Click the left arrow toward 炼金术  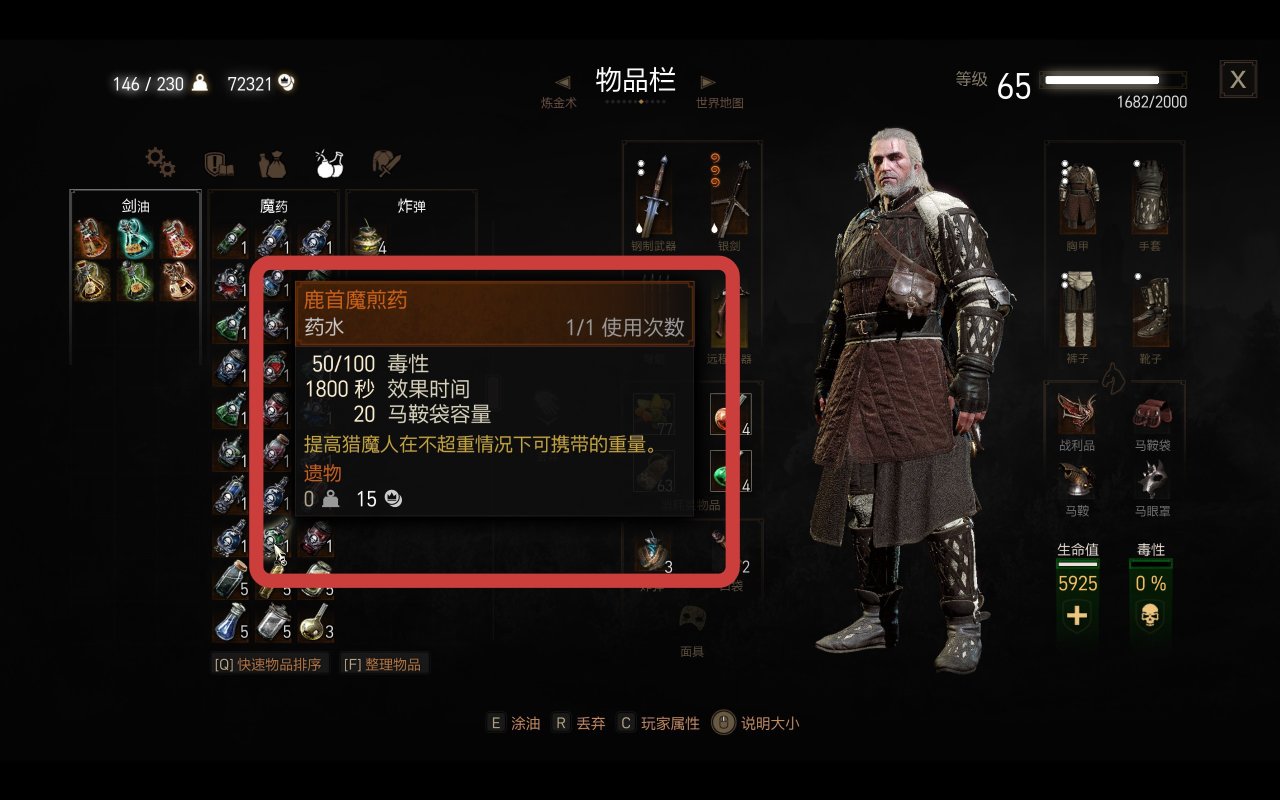(563, 82)
